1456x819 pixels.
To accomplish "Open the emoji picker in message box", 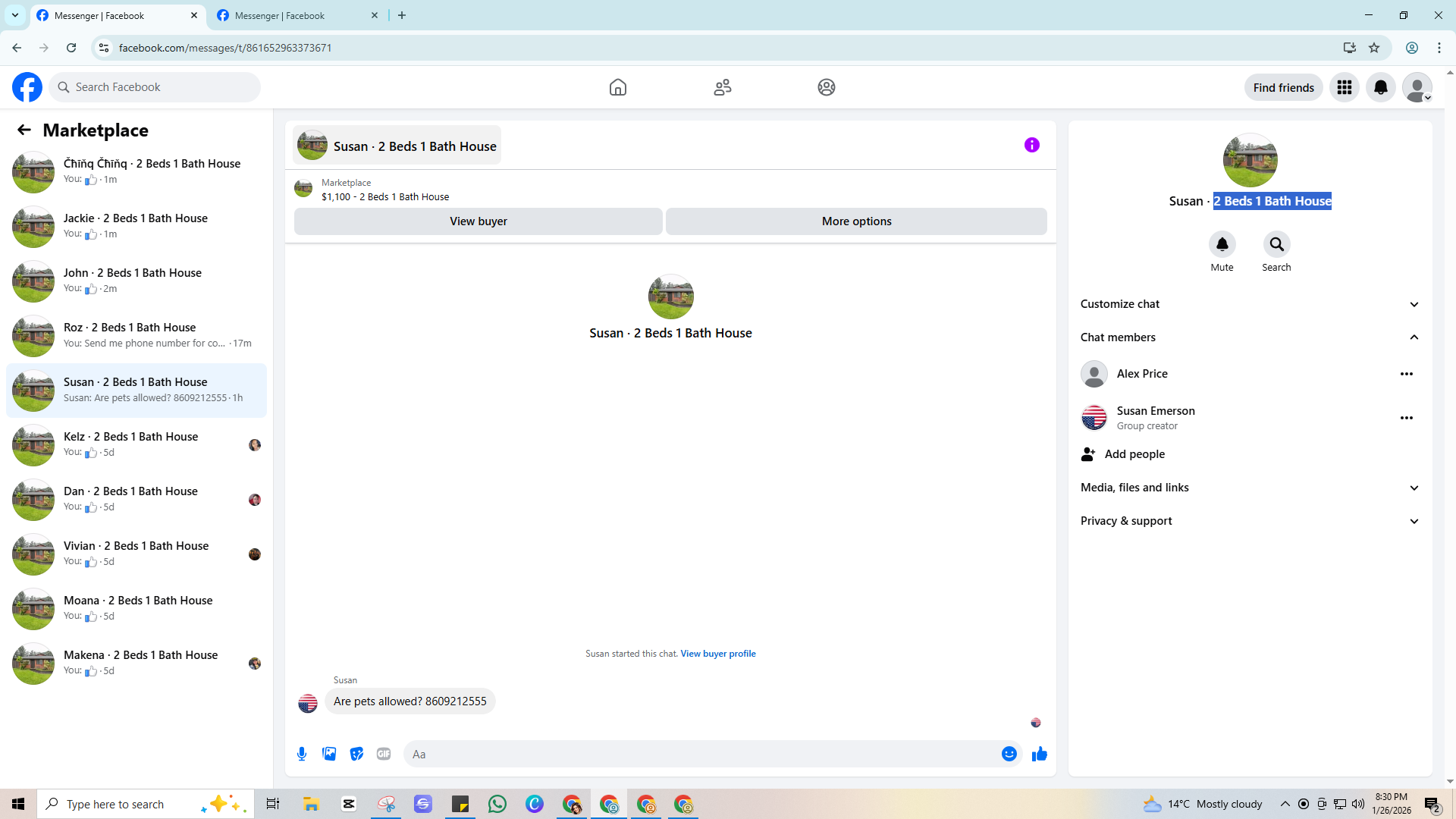I will (x=1009, y=754).
